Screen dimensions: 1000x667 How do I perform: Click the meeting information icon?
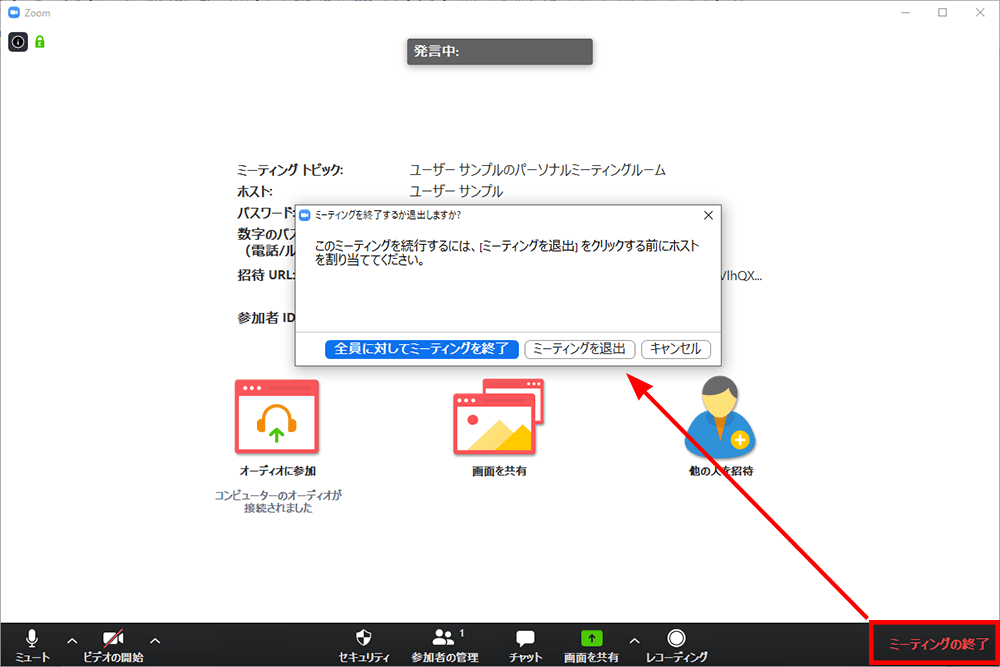[x=18, y=42]
